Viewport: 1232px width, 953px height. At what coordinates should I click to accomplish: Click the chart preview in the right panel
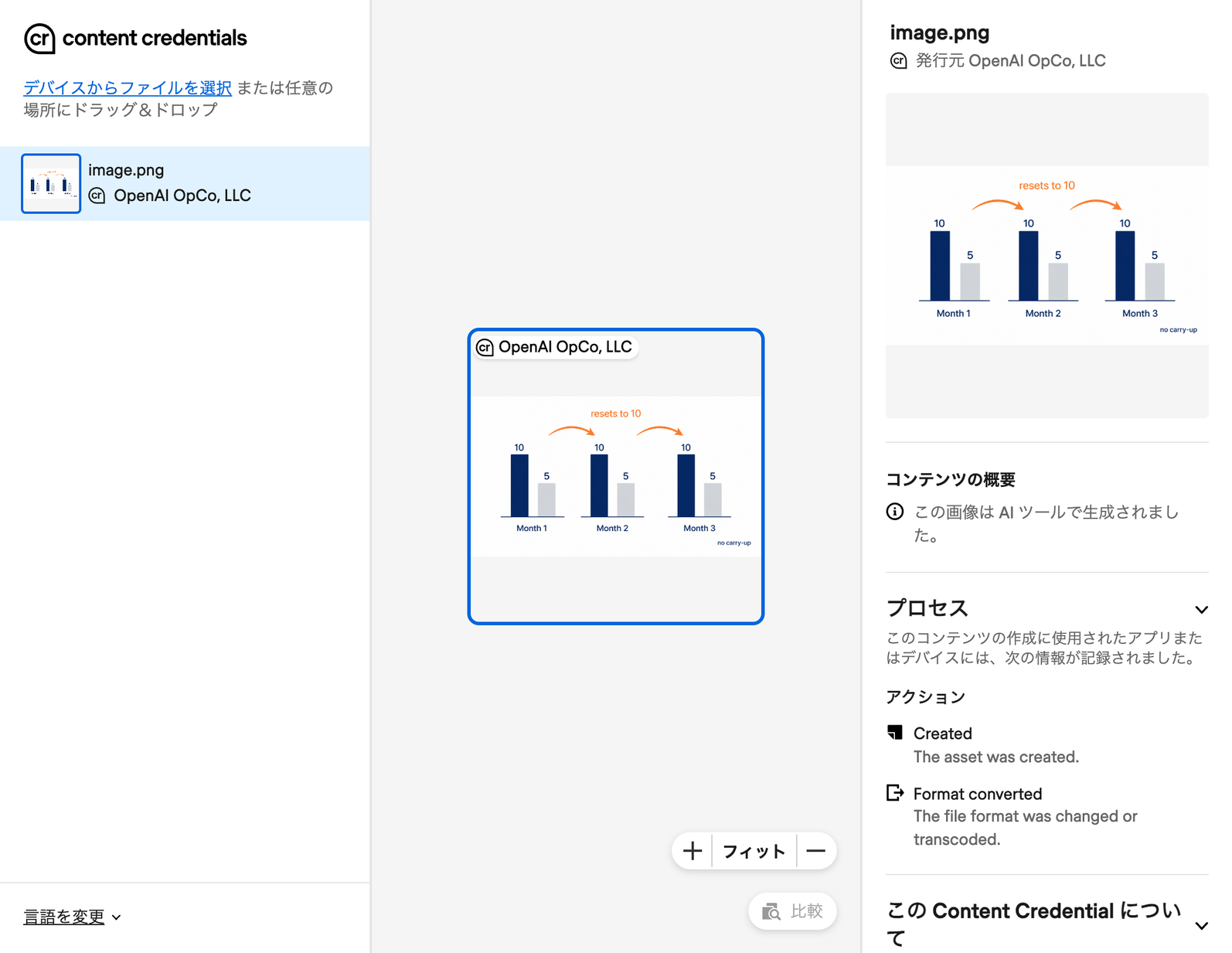point(1047,256)
